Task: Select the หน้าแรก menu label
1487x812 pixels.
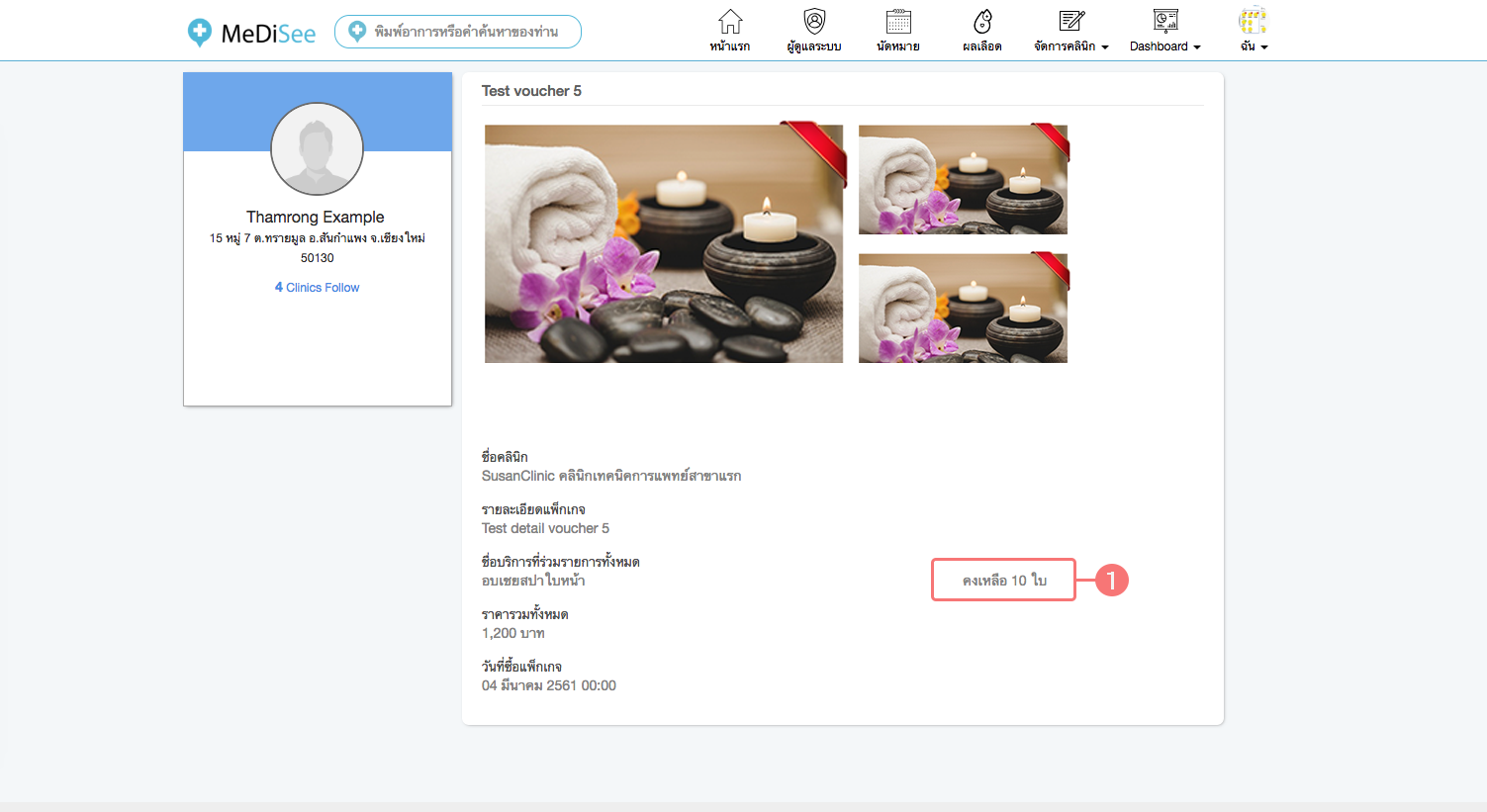Action: point(730,46)
